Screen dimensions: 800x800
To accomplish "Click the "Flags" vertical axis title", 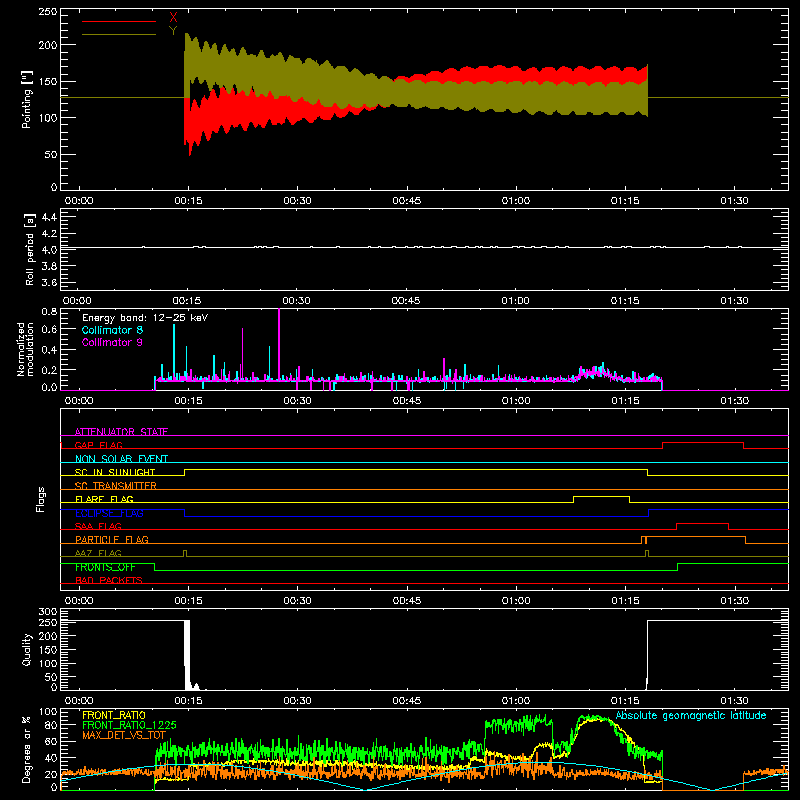I will click(41, 499).
